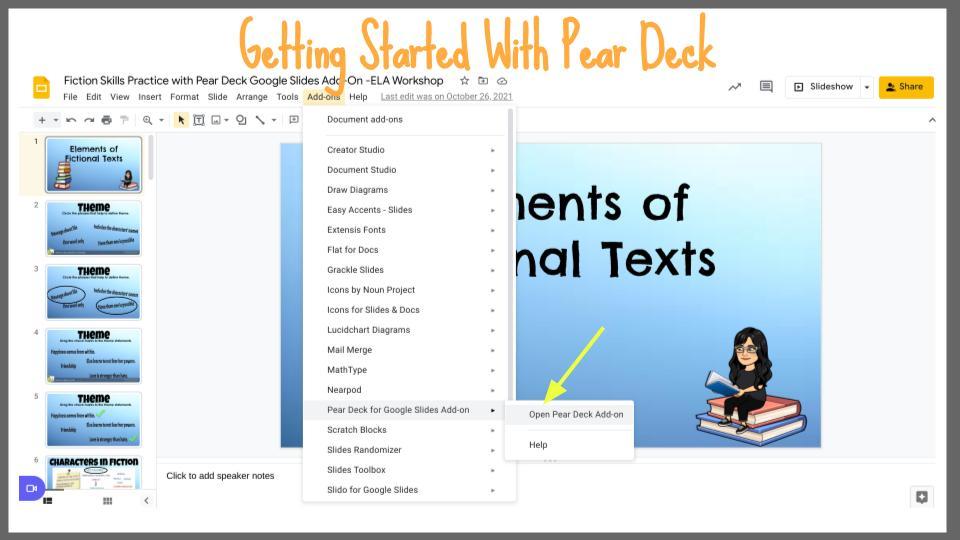The height and width of the screenshot is (540, 960).
Task: Open the Insert menu
Action: click(x=149, y=97)
